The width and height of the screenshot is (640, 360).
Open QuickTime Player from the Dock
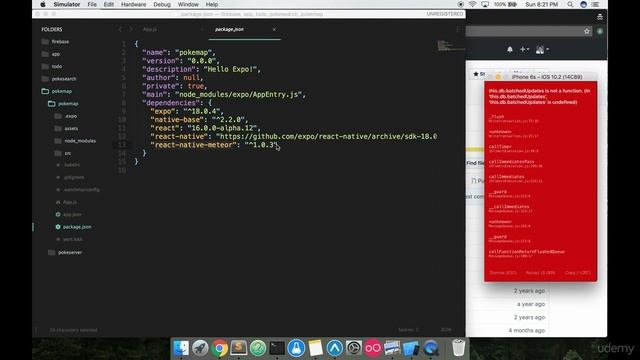pos(431,348)
